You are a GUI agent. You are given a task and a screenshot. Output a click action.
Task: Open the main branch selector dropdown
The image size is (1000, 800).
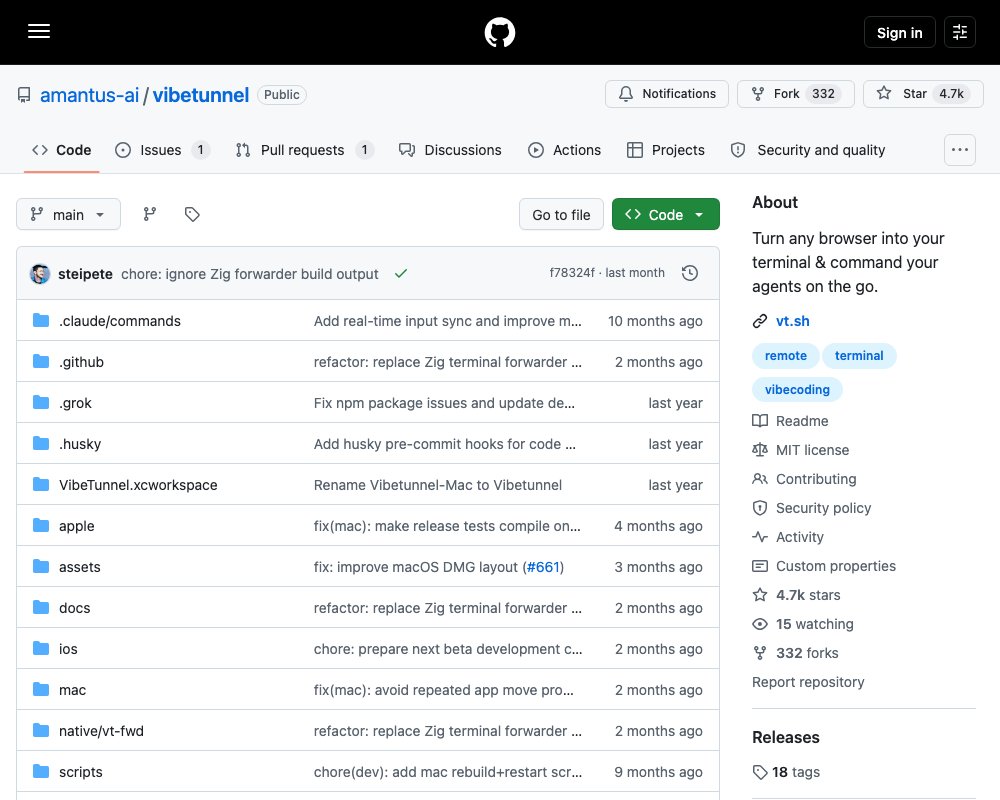pos(68,214)
